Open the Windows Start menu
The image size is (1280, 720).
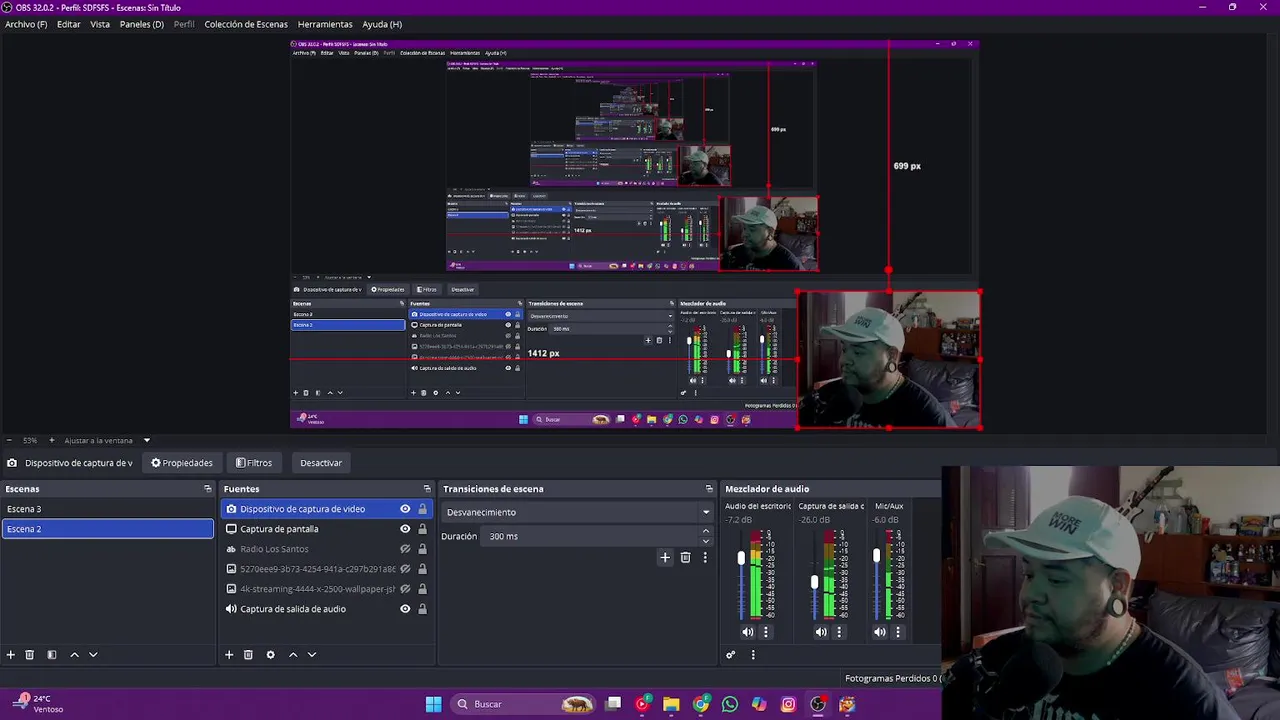click(x=433, y=704)
